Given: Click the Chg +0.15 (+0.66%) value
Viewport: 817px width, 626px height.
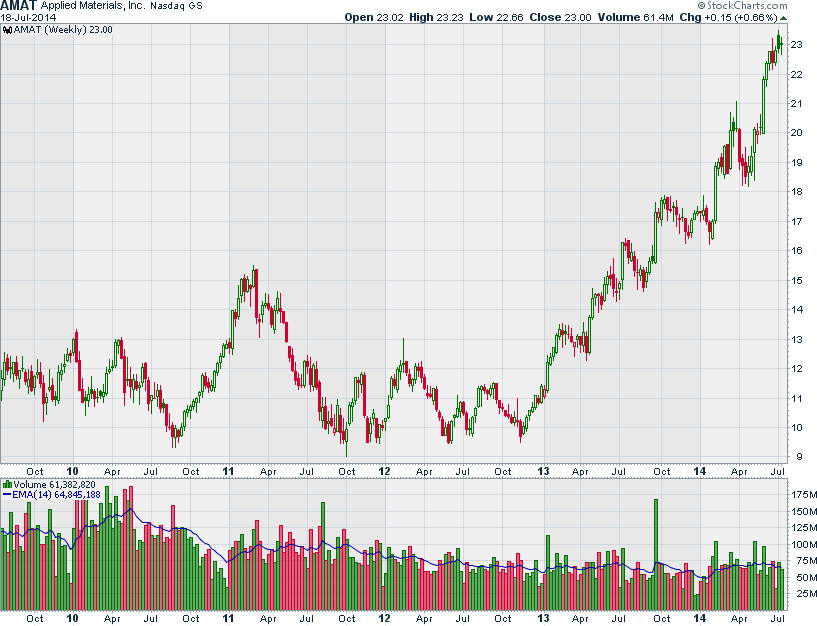Looking at the screenshot, I should point(728,17).
